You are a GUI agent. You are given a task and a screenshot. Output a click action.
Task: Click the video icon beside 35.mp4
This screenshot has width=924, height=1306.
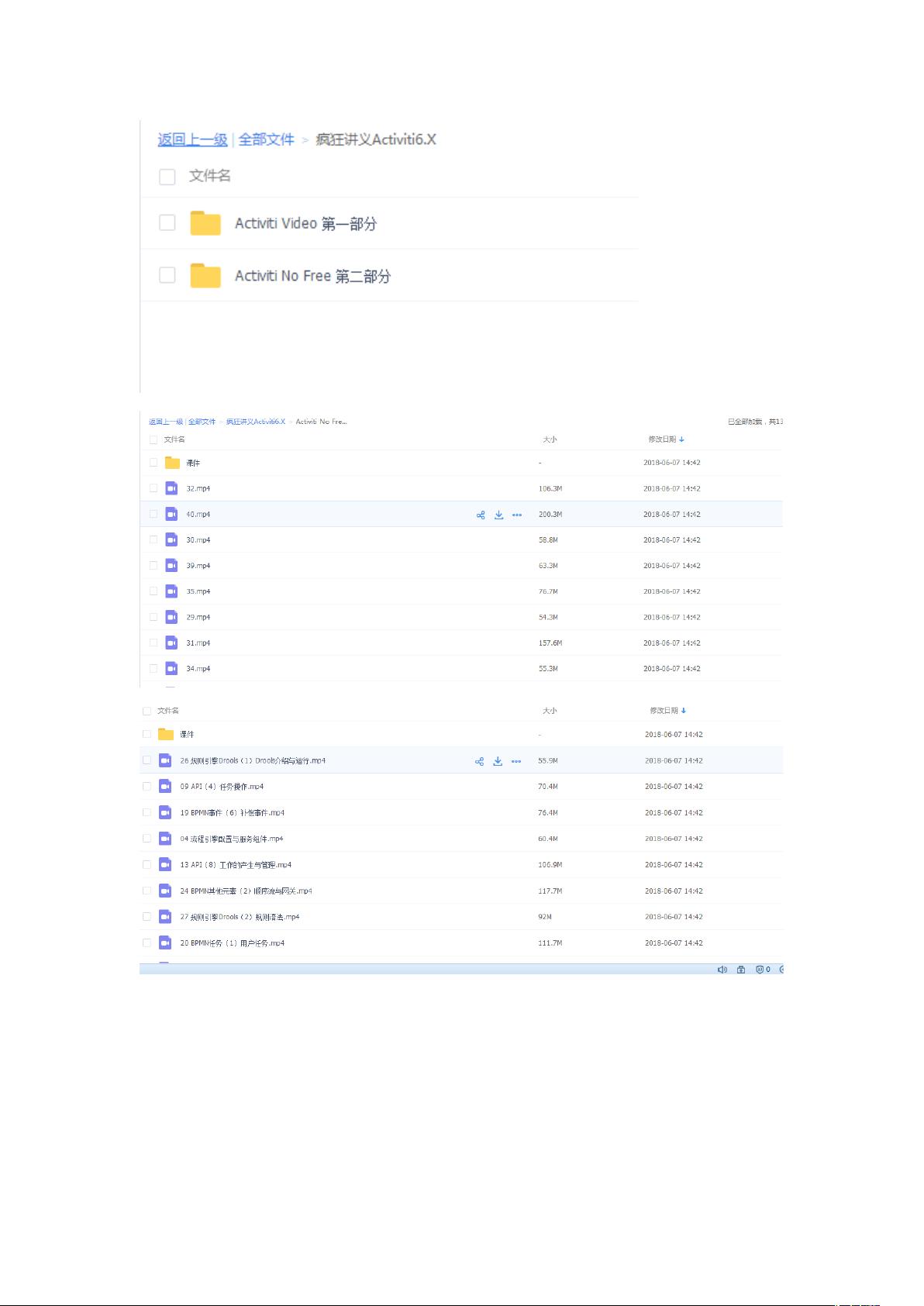pos(171,591)
